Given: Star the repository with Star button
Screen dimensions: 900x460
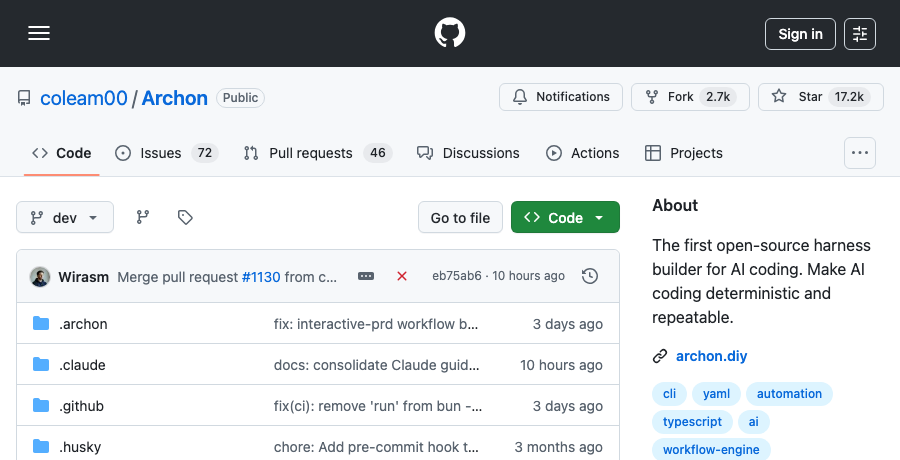Looking at the screenshot, I should [x=820, y=96].
